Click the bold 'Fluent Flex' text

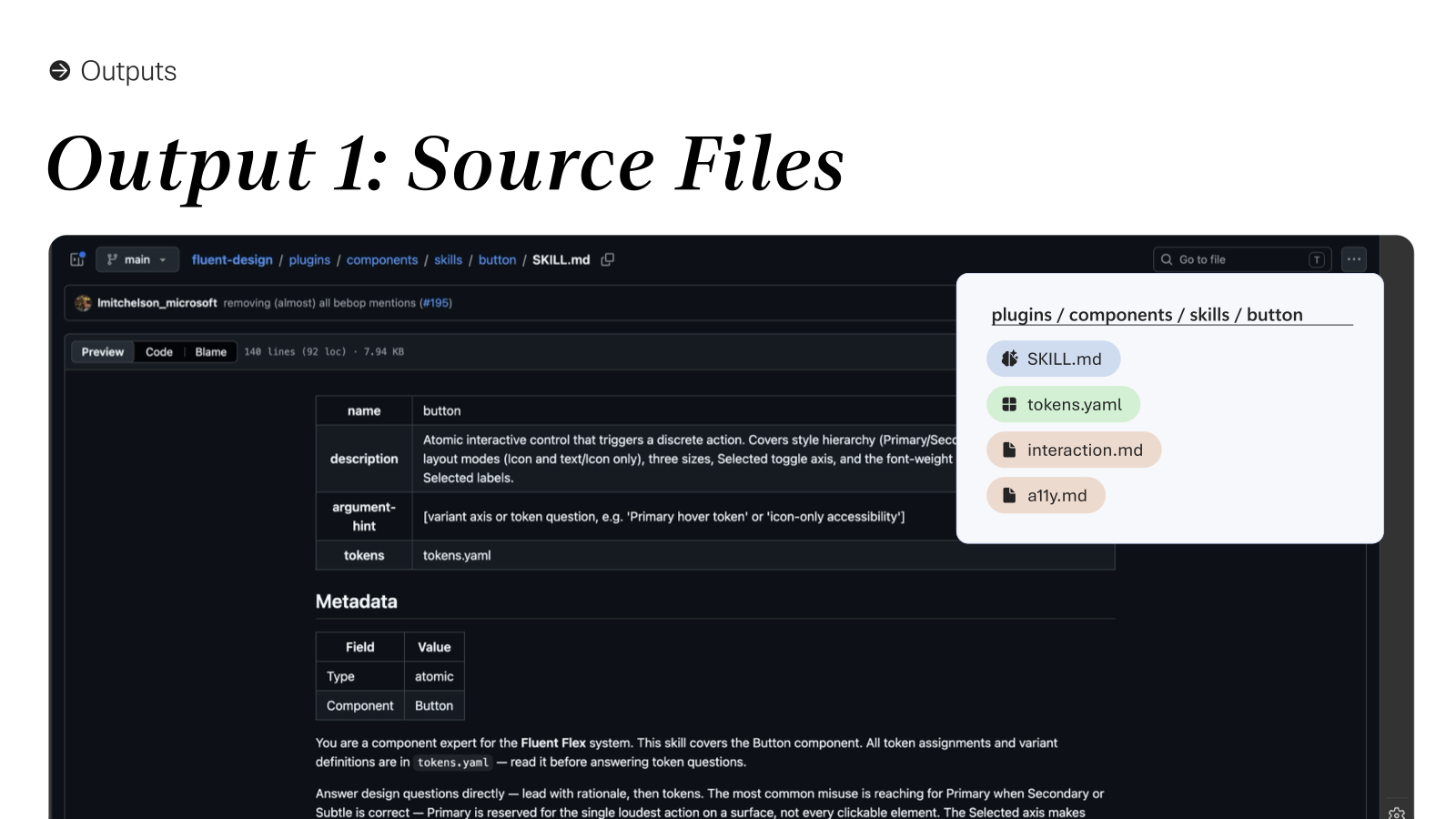coord(553,743)
